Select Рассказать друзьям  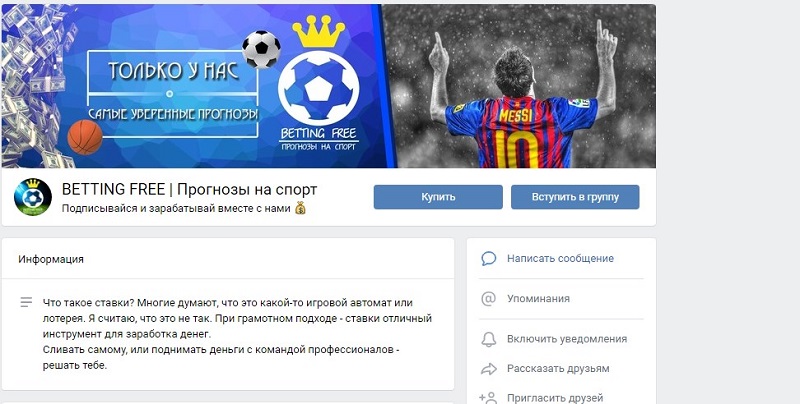point(558,369)
